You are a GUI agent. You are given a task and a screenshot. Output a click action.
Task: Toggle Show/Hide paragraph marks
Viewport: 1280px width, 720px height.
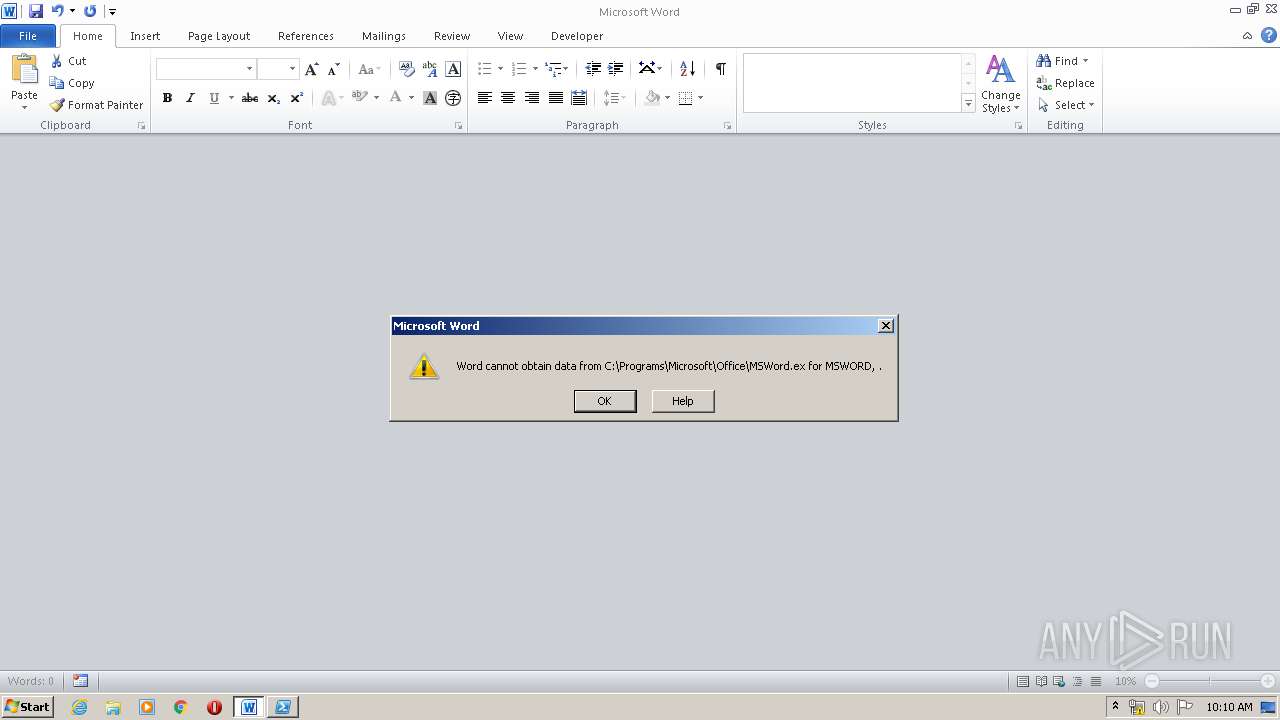tap(720, 69)
